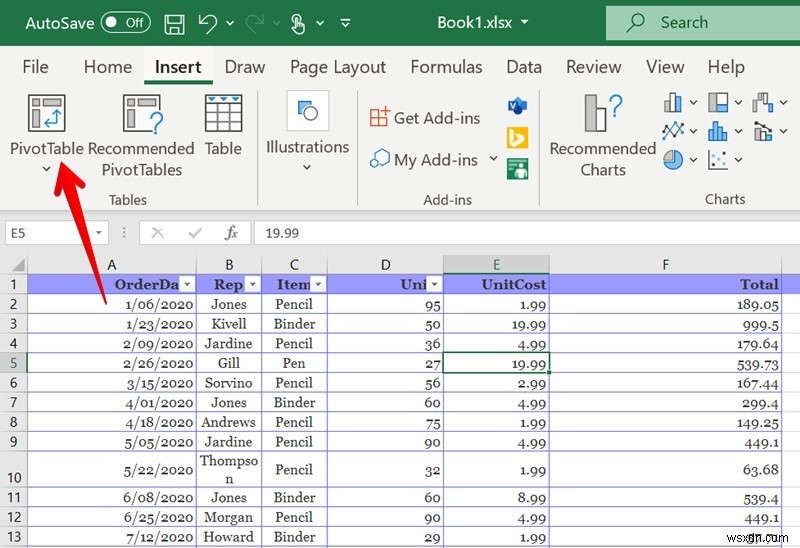Select column F header
This screenshot has width=800, height=548.
click(665, 264)
